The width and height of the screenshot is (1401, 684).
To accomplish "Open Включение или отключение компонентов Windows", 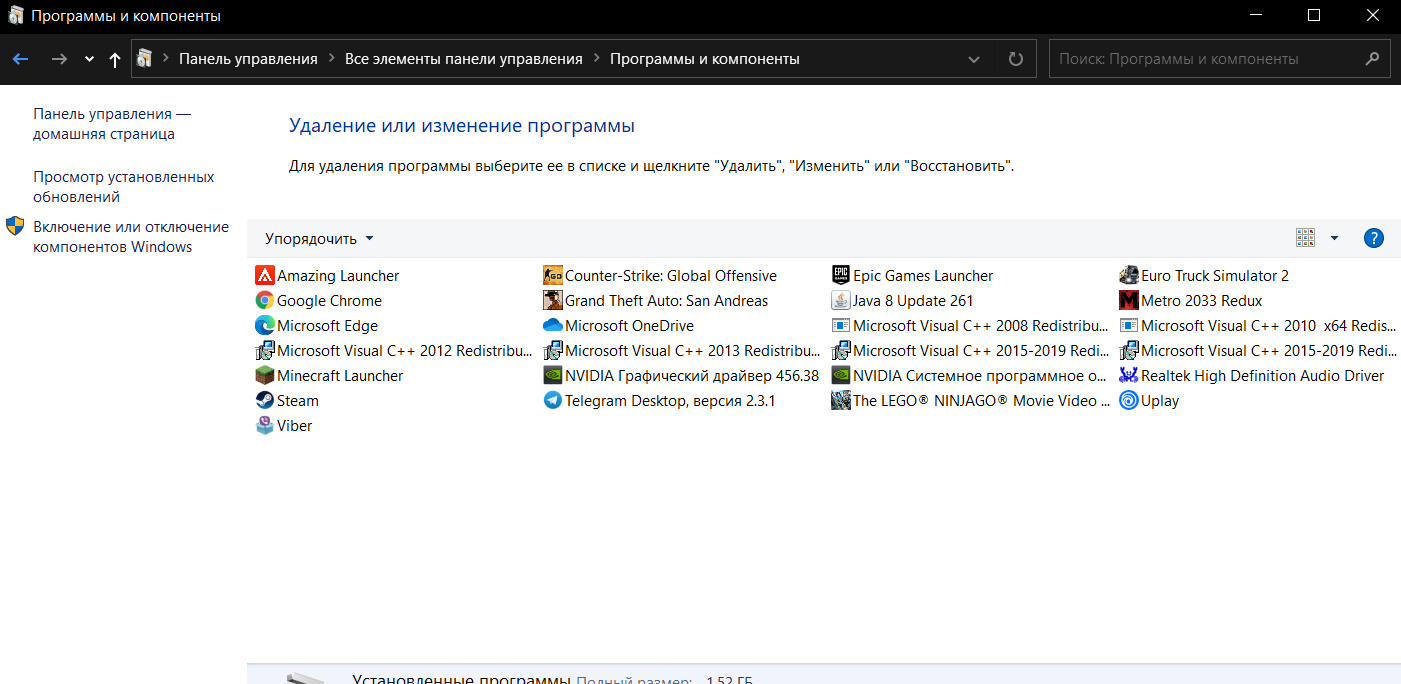I will pos(131,237).
